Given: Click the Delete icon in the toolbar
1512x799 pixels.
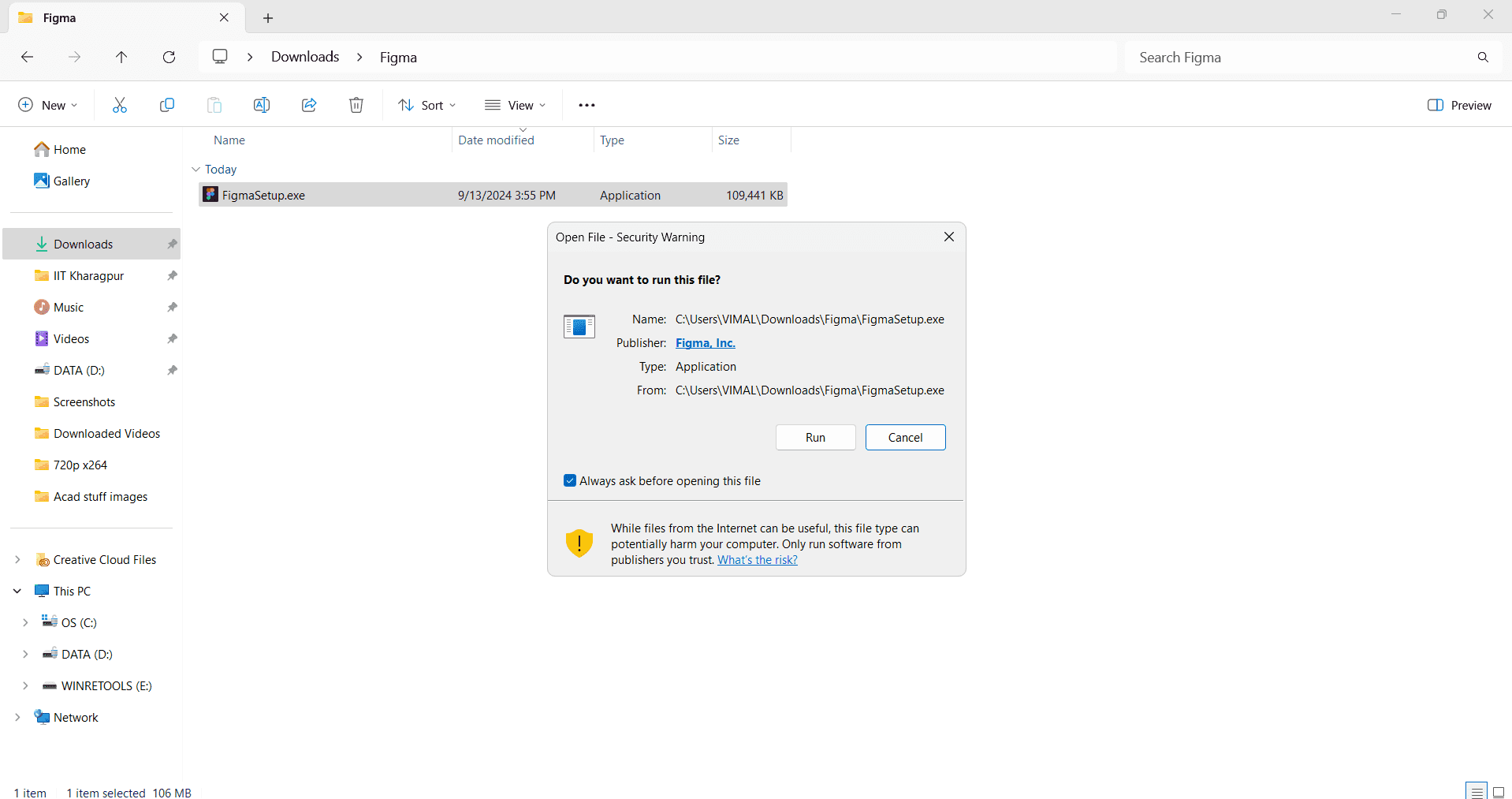Looking at the screenshot, I should tap(356, 104).
